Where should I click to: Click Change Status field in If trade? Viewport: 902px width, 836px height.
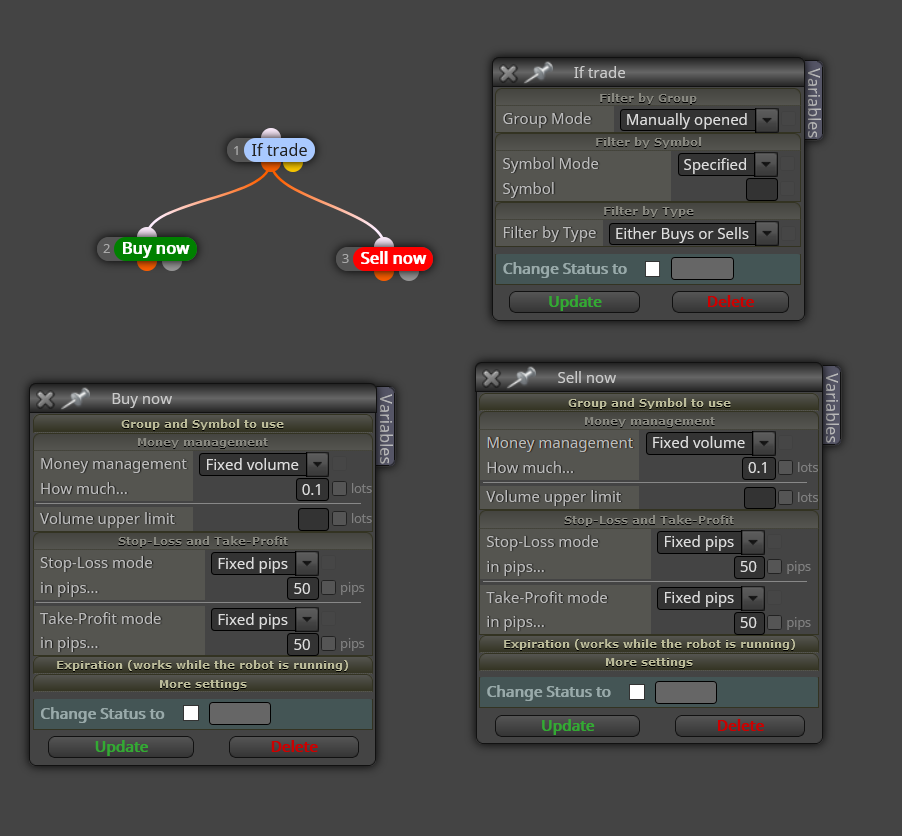pos(702,269)
